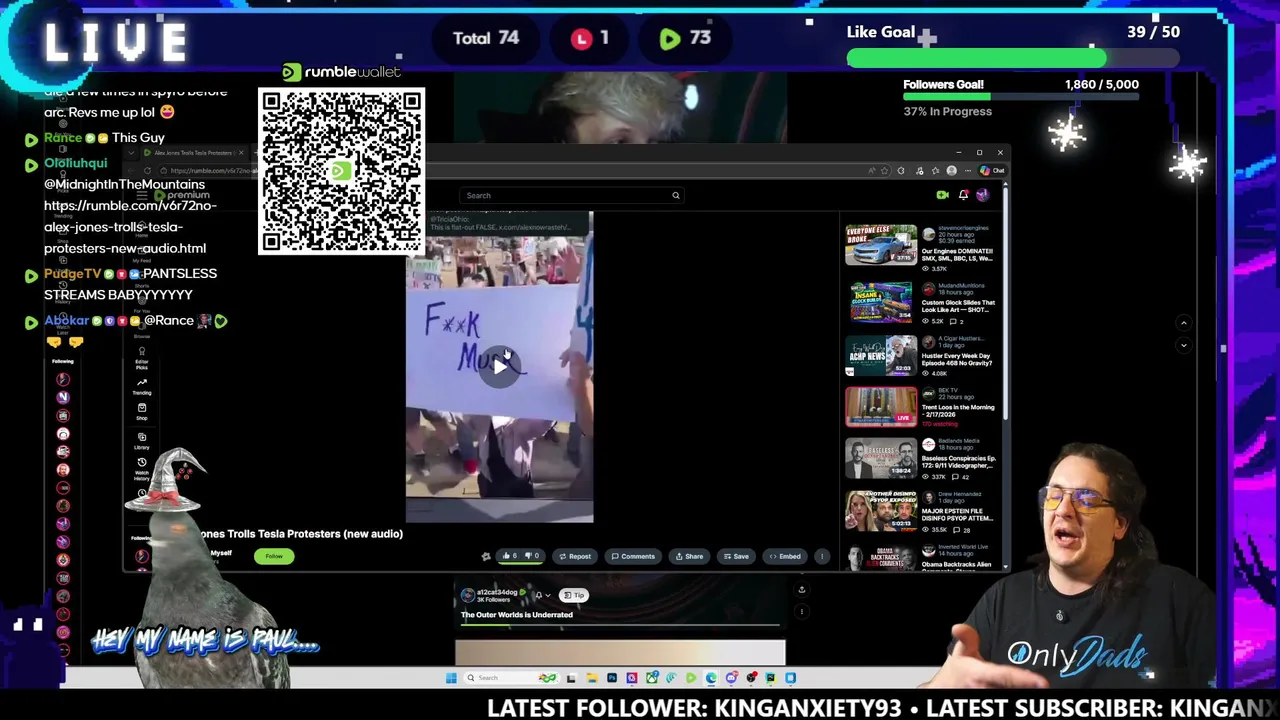Open Library in Rumble sidebar
This screenshot has height=720, width=1280.
click(x=141, y=440)
